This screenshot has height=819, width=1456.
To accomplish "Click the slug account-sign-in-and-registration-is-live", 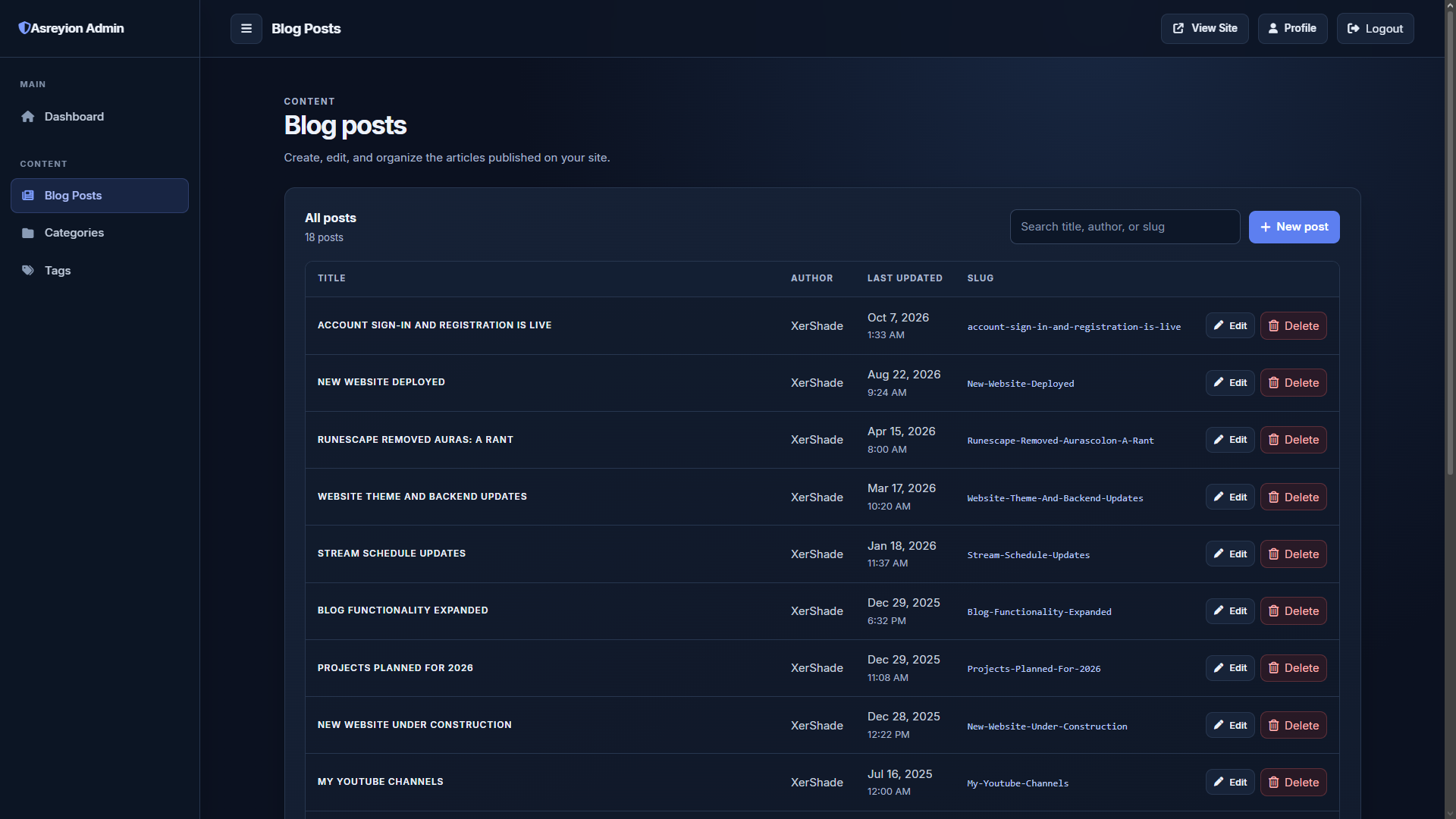I will (x=1074, y=327).
